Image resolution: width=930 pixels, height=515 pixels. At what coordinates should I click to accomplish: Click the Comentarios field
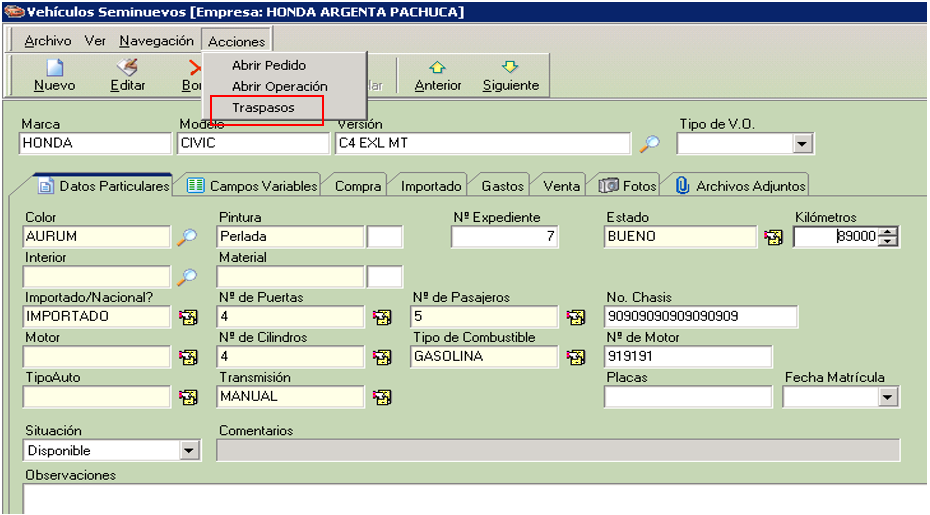pyautogui.click(x=558, y=450)
